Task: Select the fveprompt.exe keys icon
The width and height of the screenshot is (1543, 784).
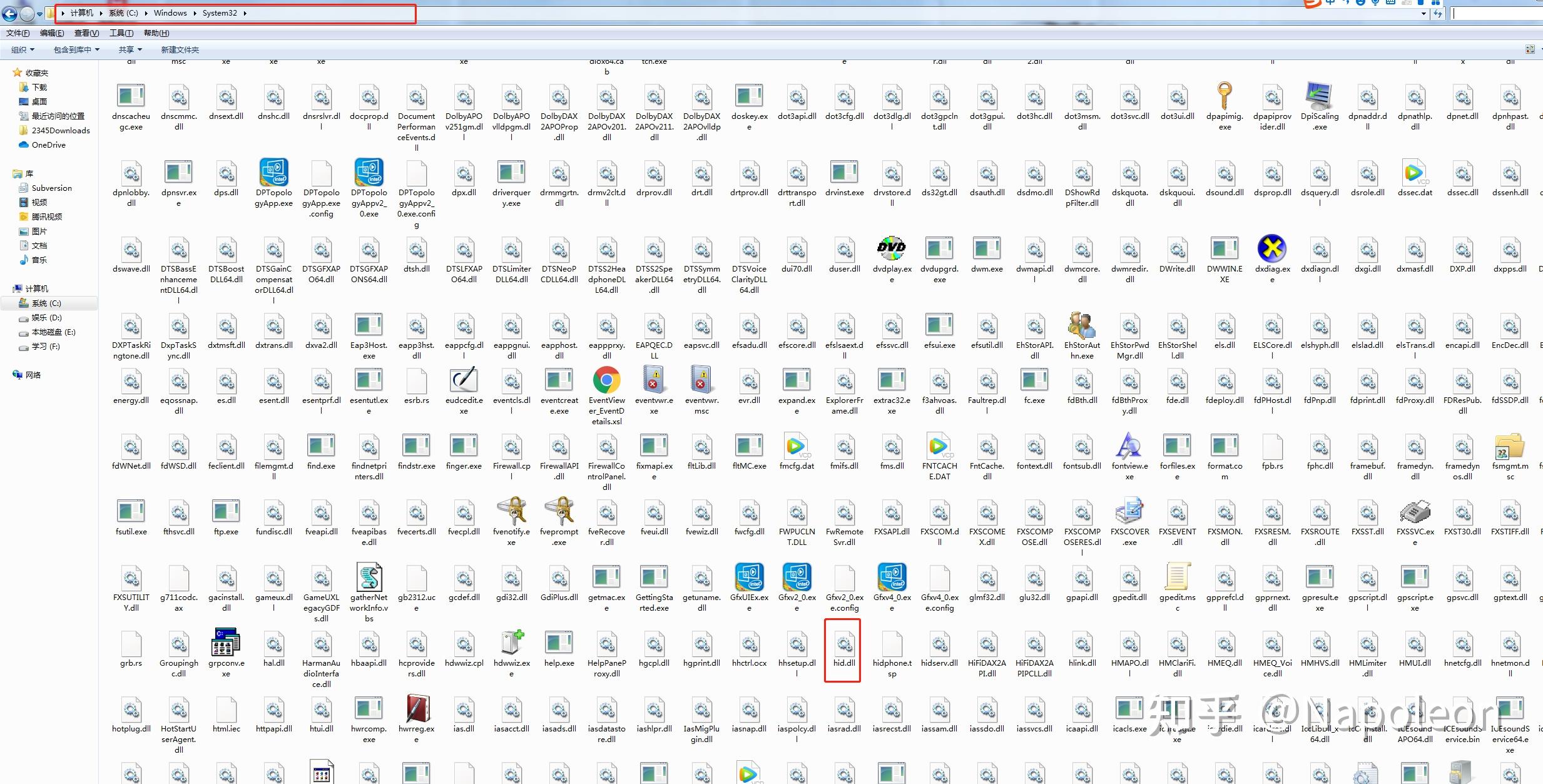Action: [559, 511]
